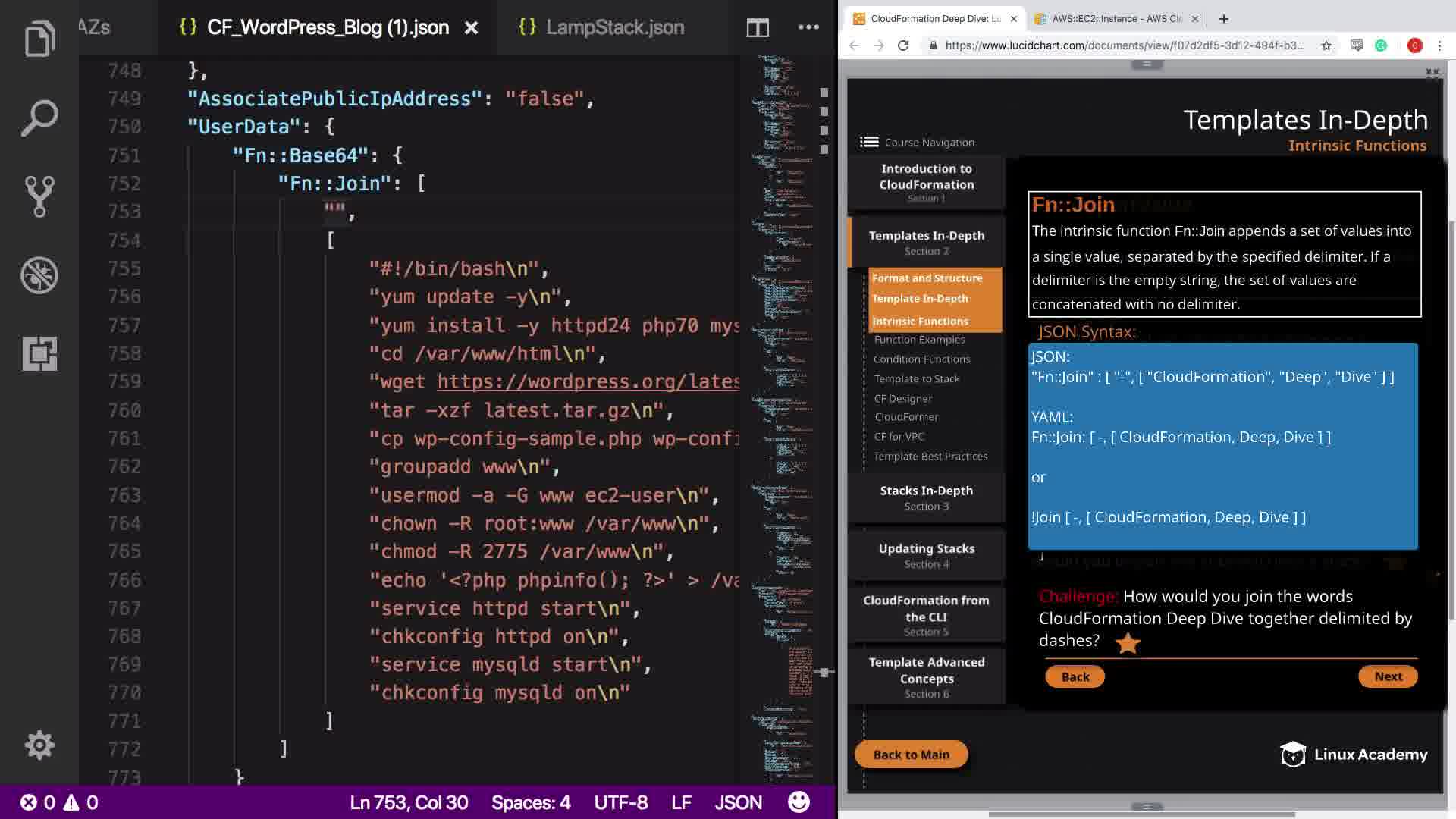The image size is (1456, 819).
Task: Expand Updating Stacks Section 4
Action: (926, 555)
